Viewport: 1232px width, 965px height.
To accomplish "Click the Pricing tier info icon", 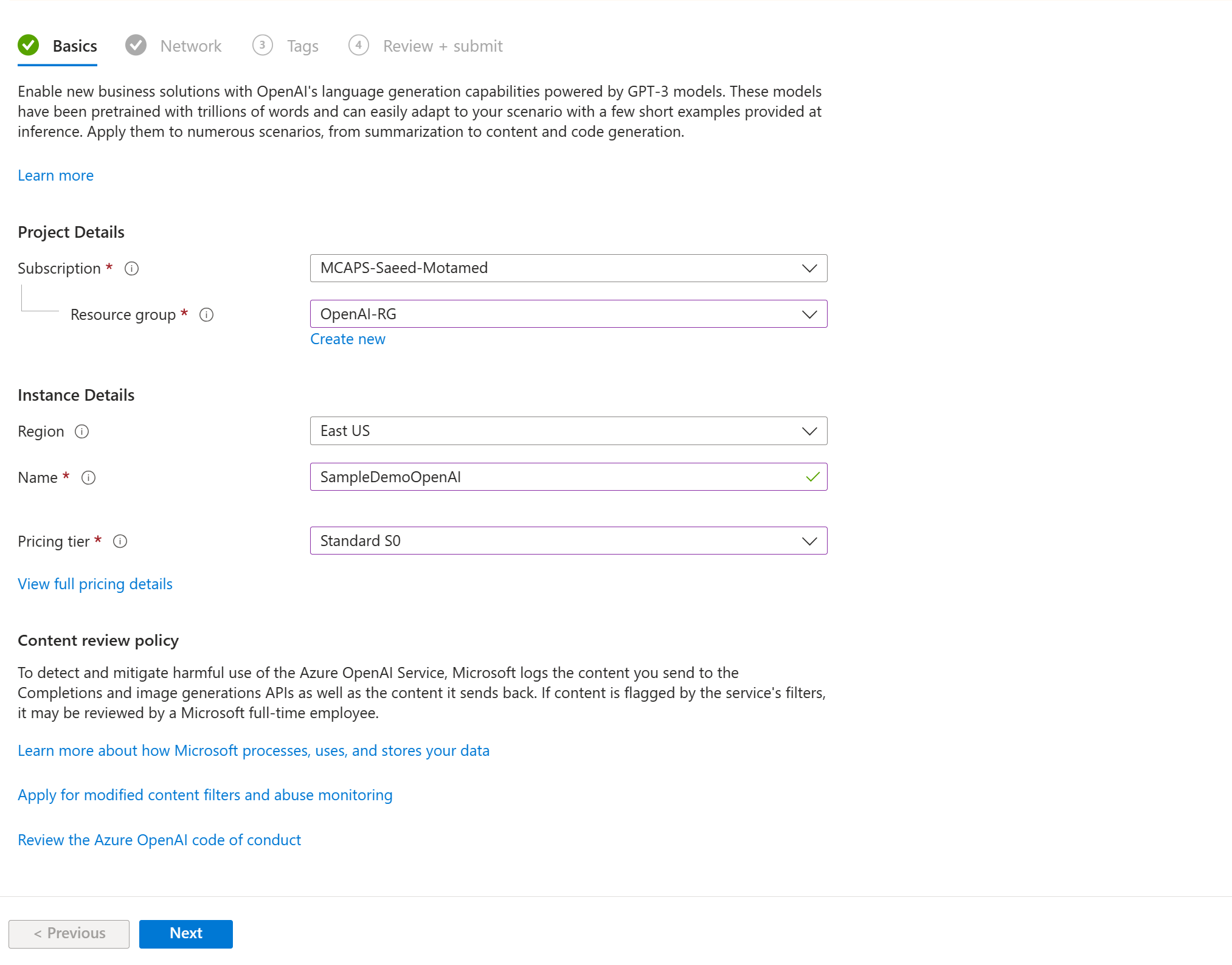I will coord(120,541).
